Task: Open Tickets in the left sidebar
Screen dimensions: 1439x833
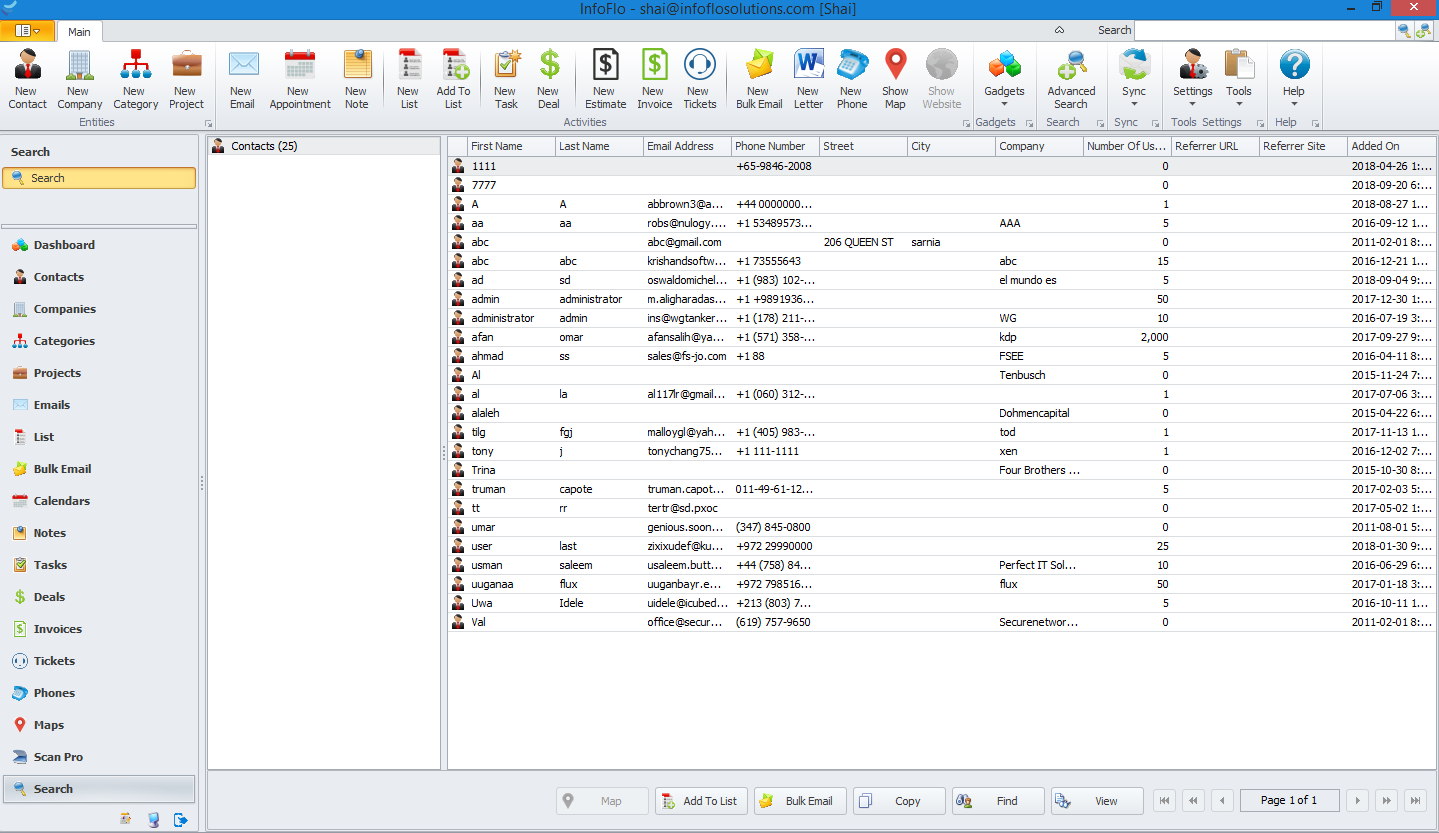Action: pyautogui.click(x=54, y=661)
